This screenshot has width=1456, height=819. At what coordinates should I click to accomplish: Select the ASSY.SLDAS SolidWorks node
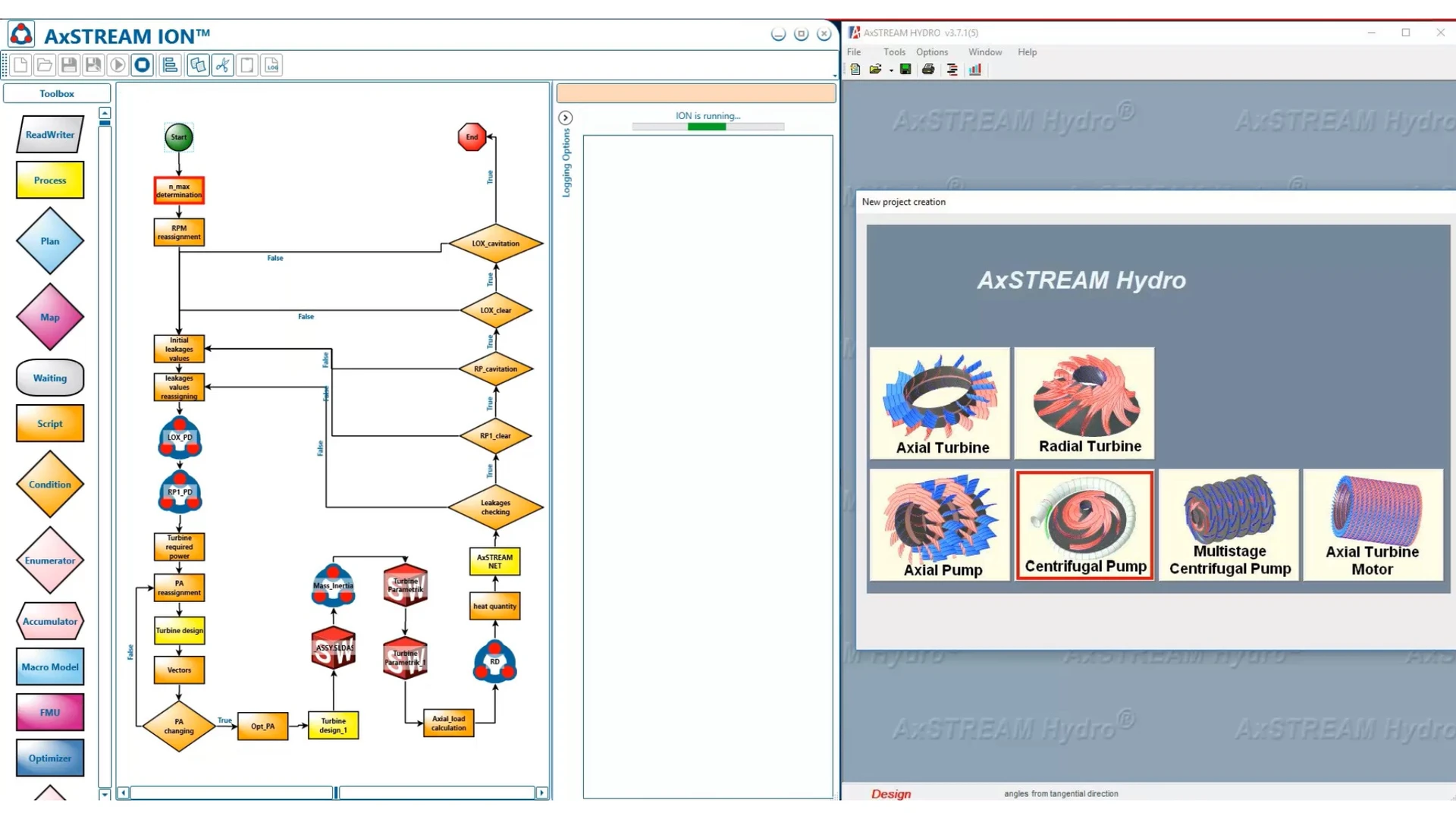point(334,648)
